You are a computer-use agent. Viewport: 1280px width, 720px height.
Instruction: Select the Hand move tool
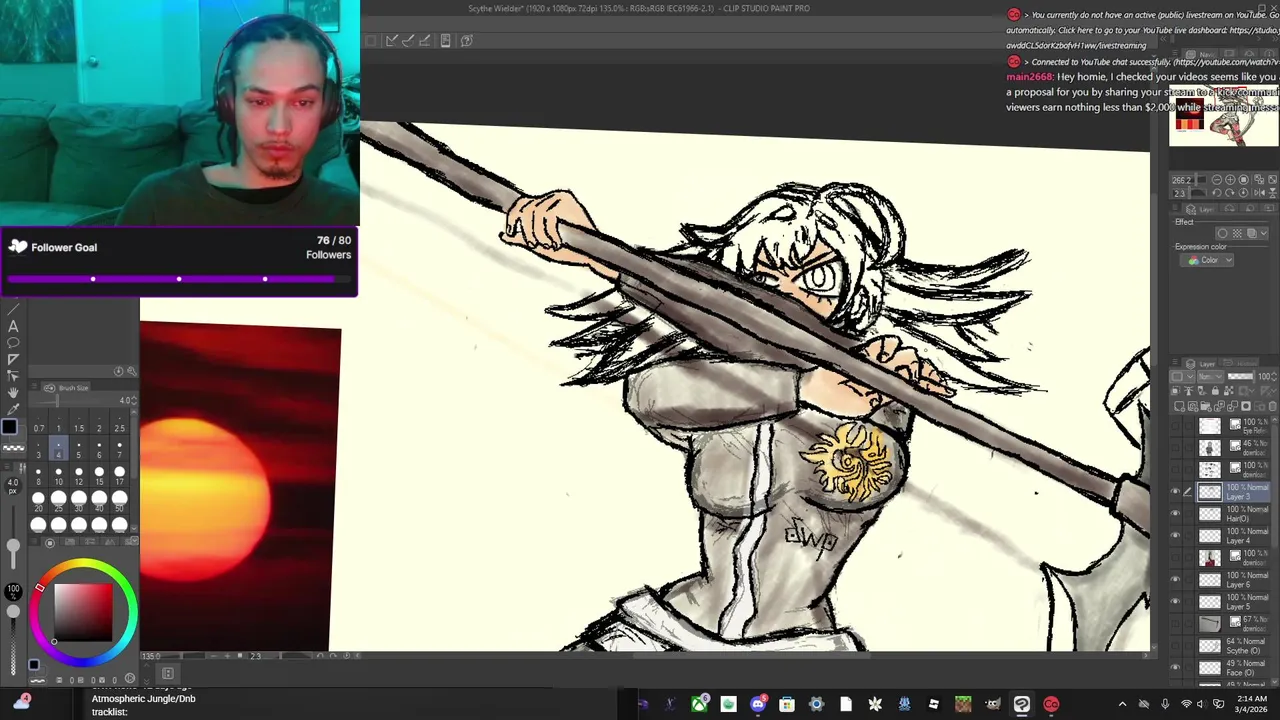[x=13, y=392]
